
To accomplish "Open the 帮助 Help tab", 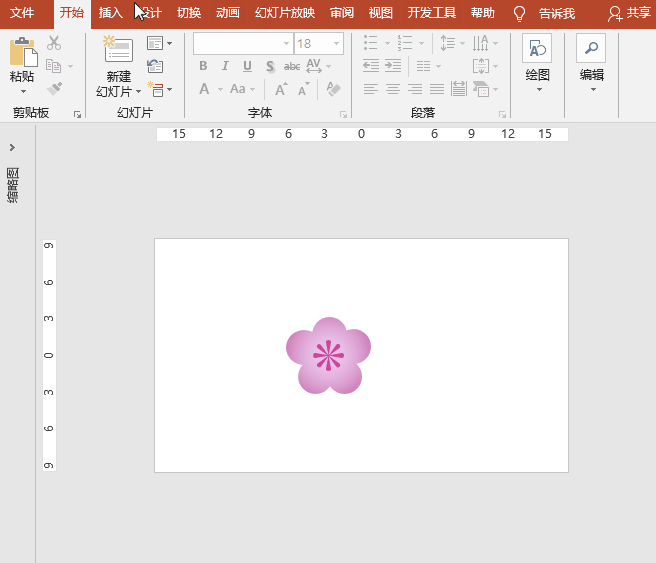I will click(x=482, y=13).
